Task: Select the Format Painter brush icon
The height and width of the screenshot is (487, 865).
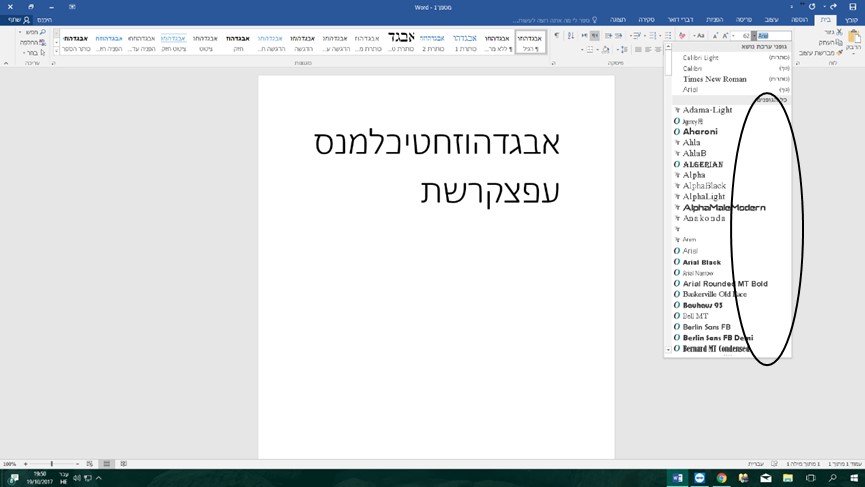Action: point(839,53)
